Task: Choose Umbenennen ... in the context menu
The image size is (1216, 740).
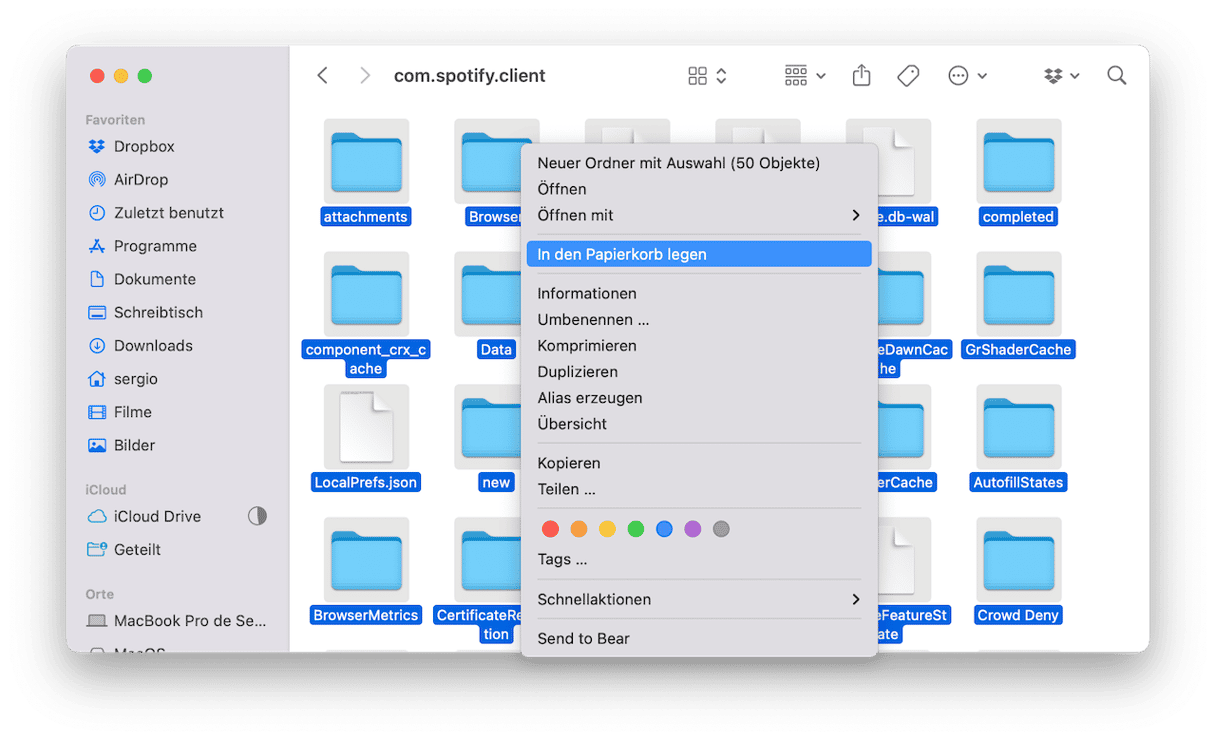Action: coord(699,319)
